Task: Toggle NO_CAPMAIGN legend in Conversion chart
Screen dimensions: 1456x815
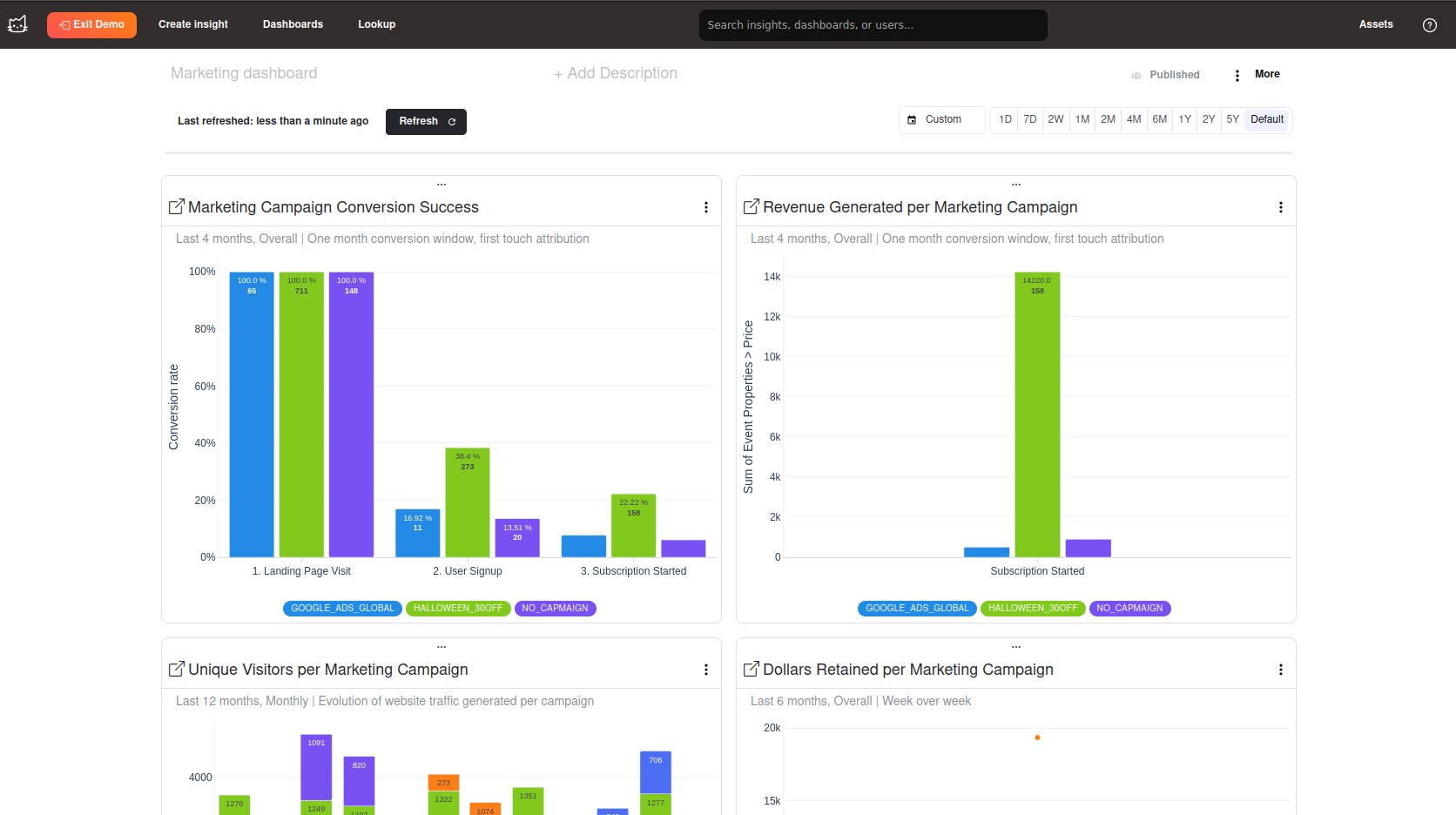Action: pos(555,609)
